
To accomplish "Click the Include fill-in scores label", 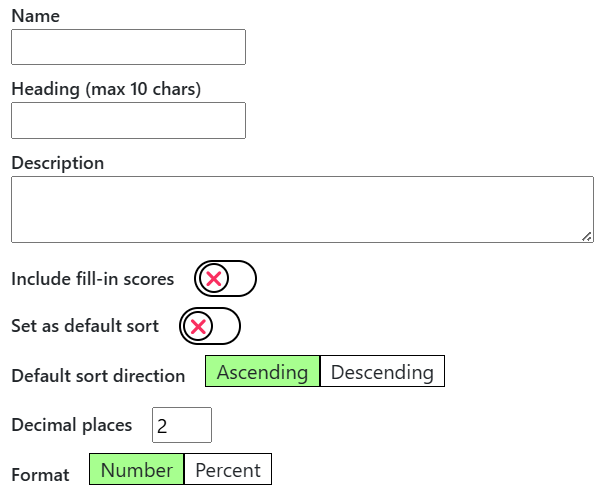I will click(x=93, y=279).
